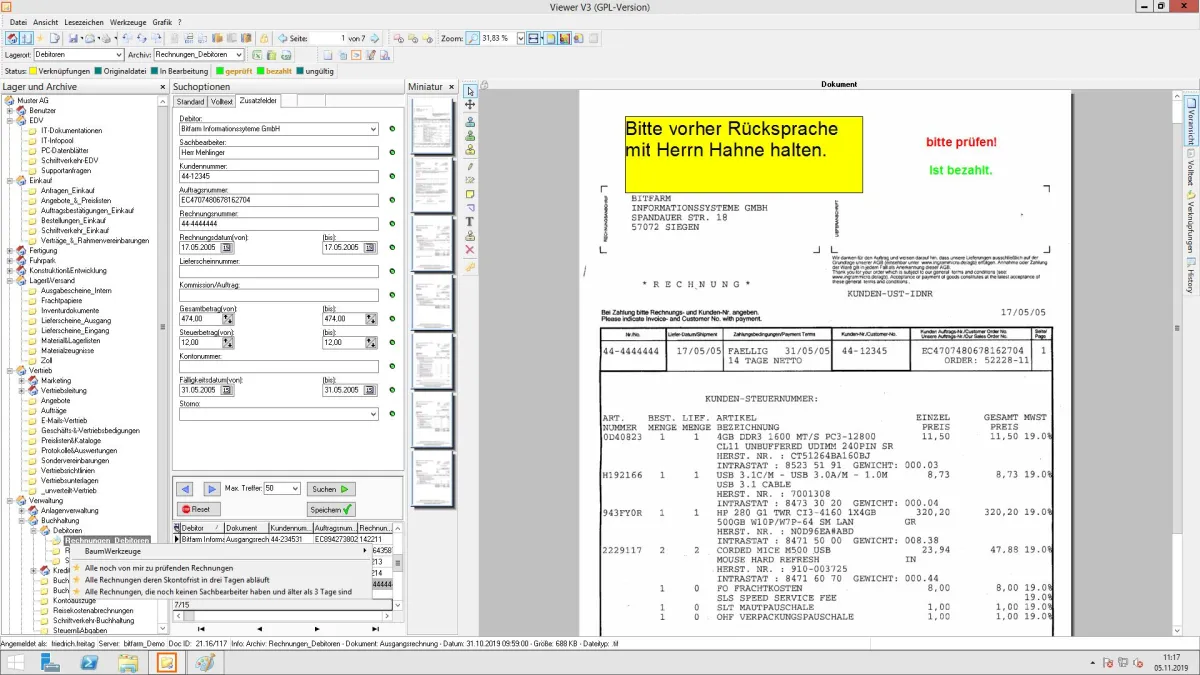Click the zoom magnifier icon
The height and width of the screenshot is (675, 1200).
[473, 38]
